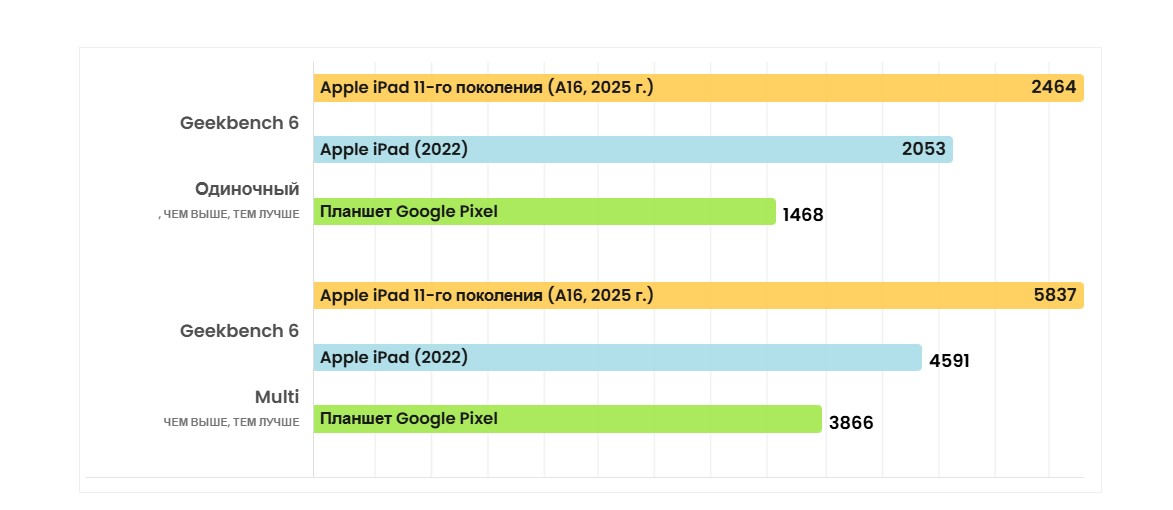Image resolution: width=1173 pixels, height=510 pixels.
Task: Click the Одиночный axis label
Action: 247,189
